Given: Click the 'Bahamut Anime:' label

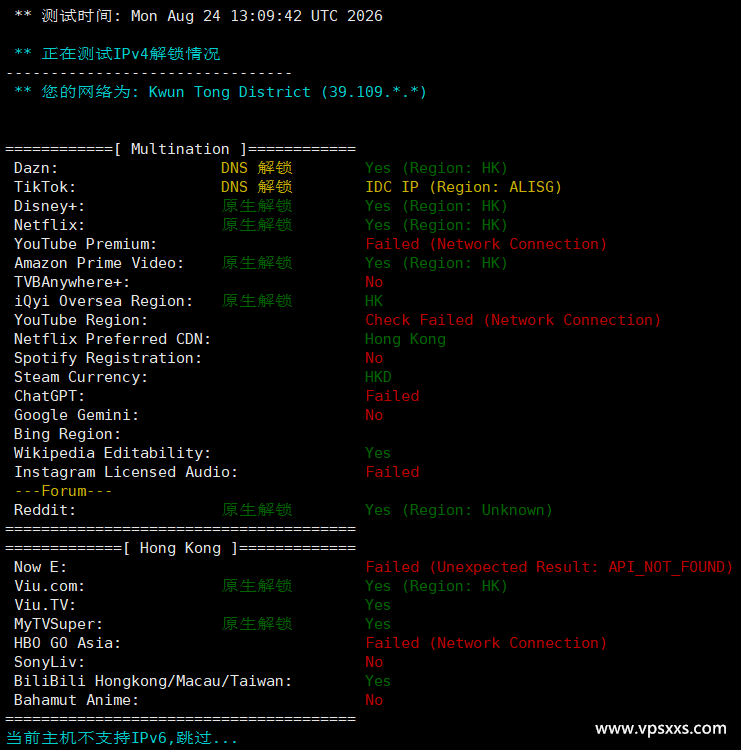Looking at the screenshot, I should (77, 700).
